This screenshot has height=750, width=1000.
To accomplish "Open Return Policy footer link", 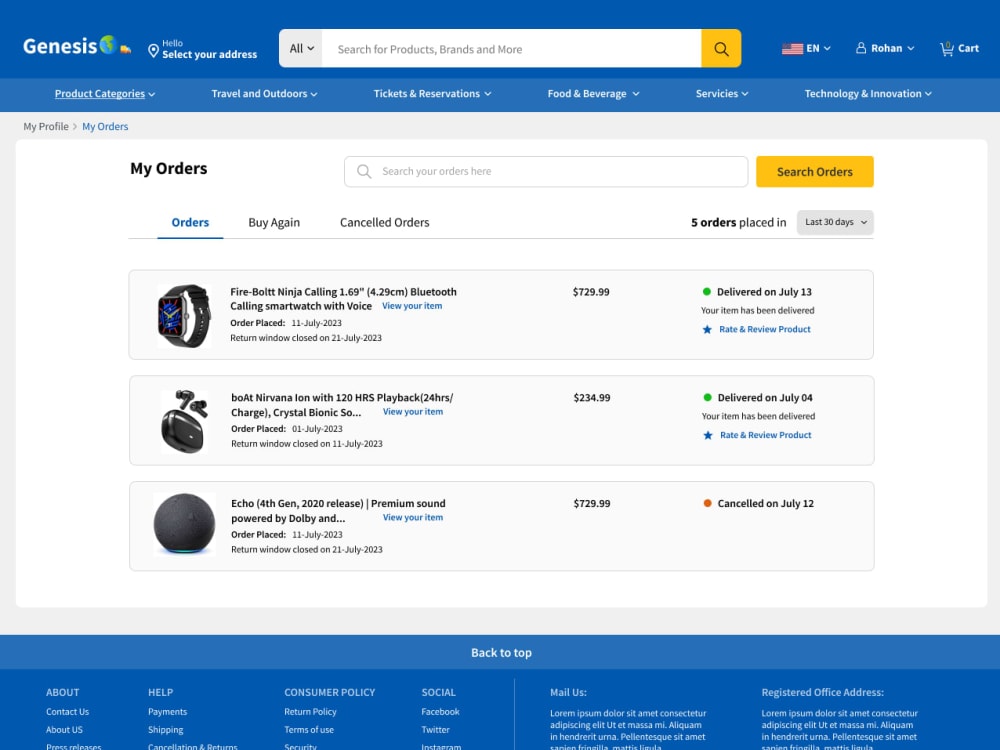I will tap(311, 712).
